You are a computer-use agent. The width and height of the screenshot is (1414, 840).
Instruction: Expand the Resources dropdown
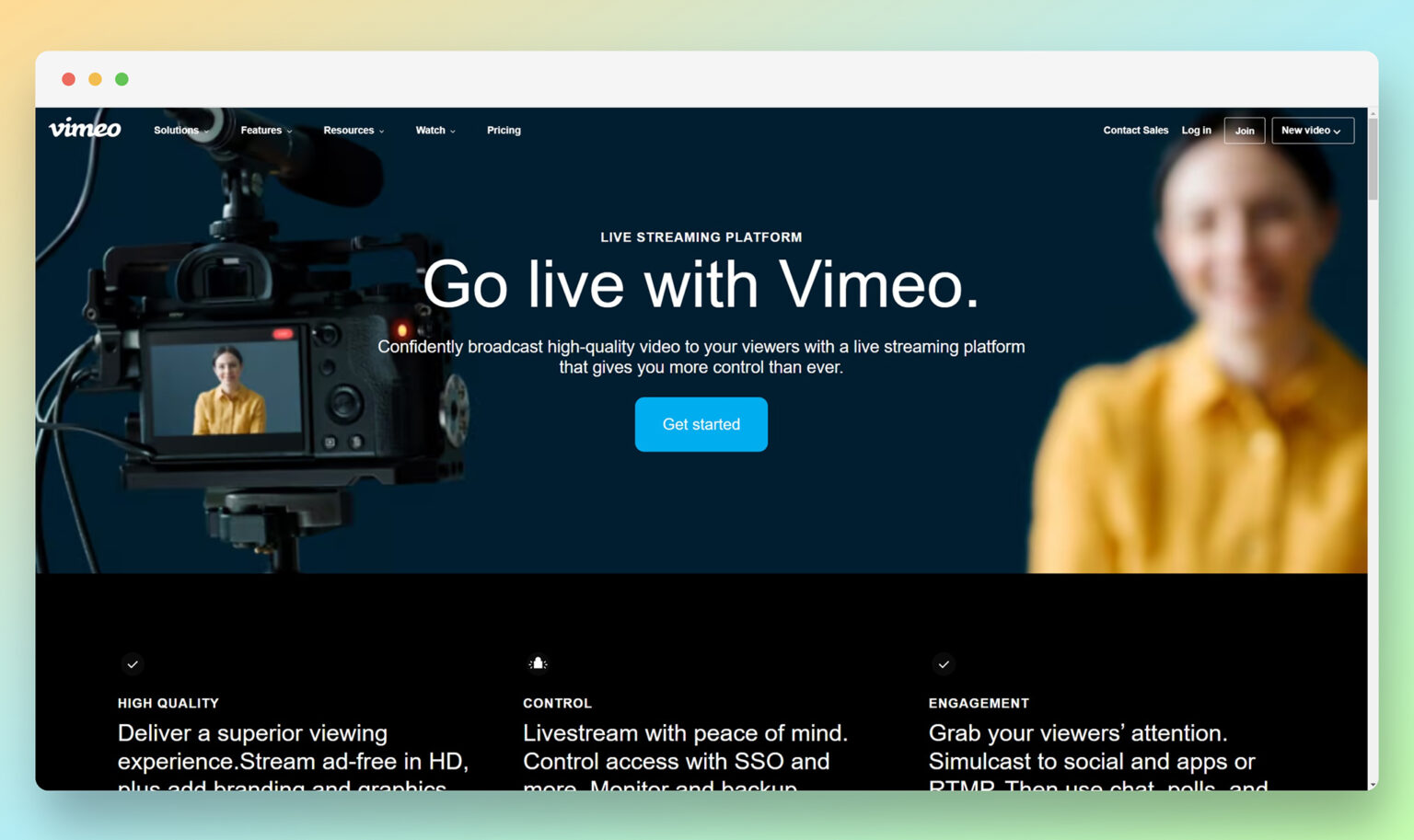point(353,130)
